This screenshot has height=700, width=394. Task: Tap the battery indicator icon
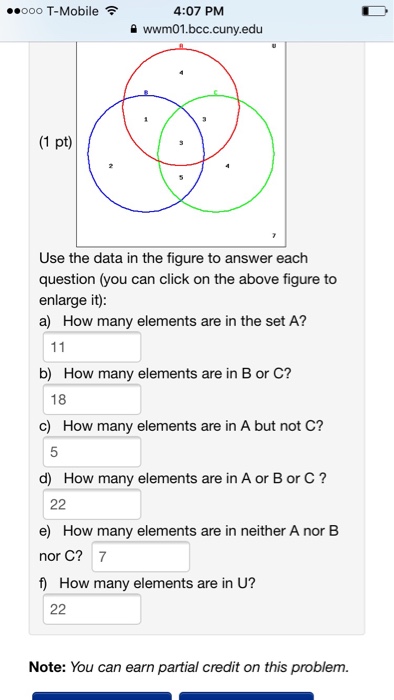coord(374,11)
